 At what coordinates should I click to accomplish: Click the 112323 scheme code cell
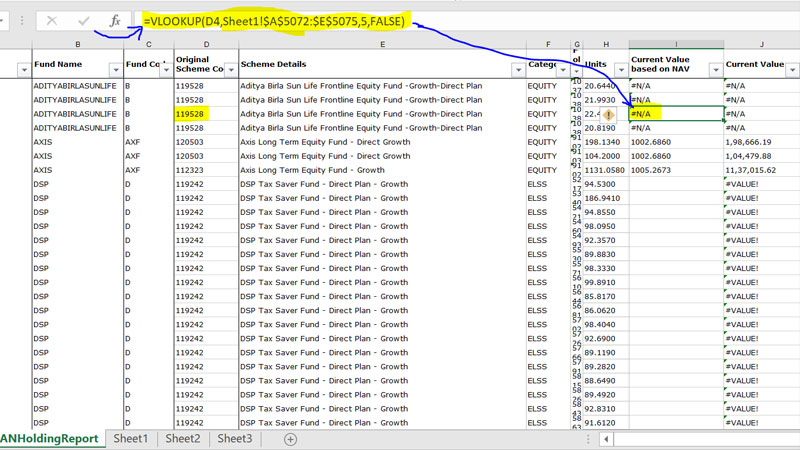(206, 170)
